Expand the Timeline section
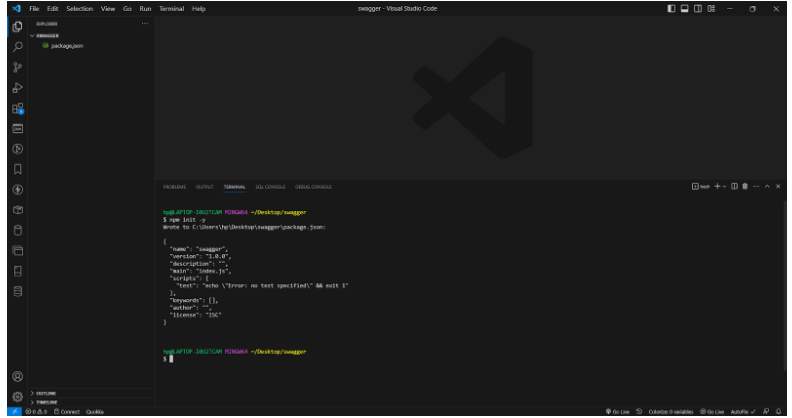The height and width of the screenshot is (418, 792). [44, 402]
